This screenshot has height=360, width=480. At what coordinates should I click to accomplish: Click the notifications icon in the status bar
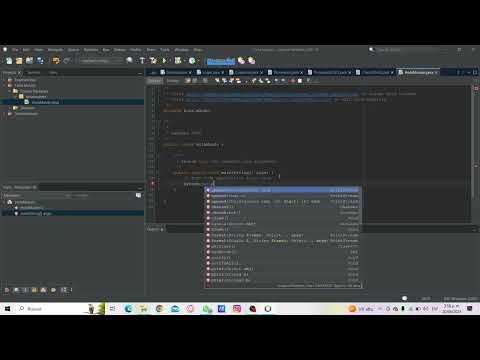(x=404, y=298)
